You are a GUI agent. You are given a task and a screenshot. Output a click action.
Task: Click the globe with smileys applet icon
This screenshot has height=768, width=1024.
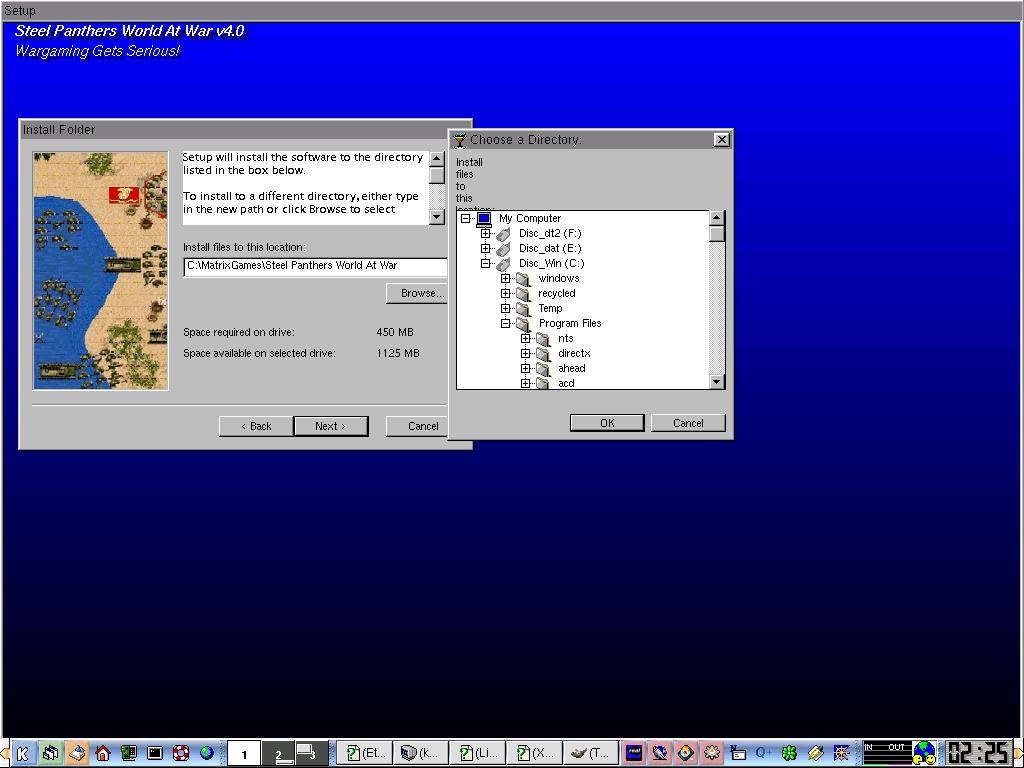pyautogui.click(x=924, y=753)
